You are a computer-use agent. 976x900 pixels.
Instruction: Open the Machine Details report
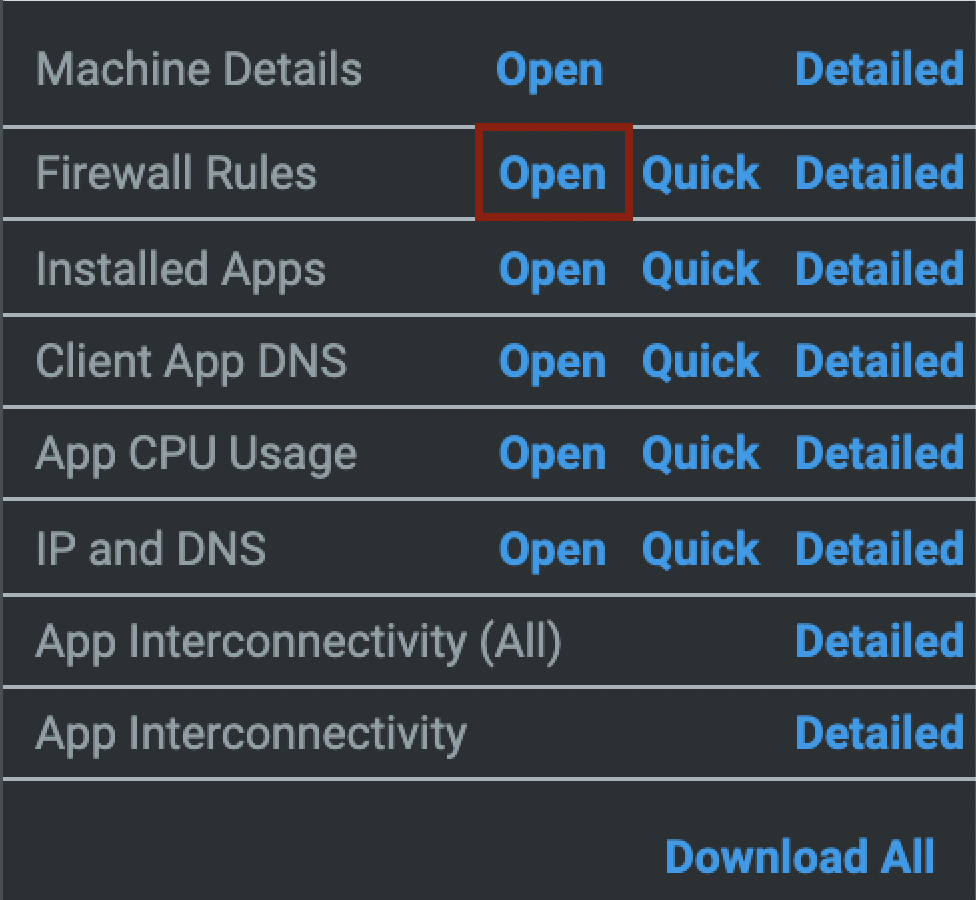550,70
